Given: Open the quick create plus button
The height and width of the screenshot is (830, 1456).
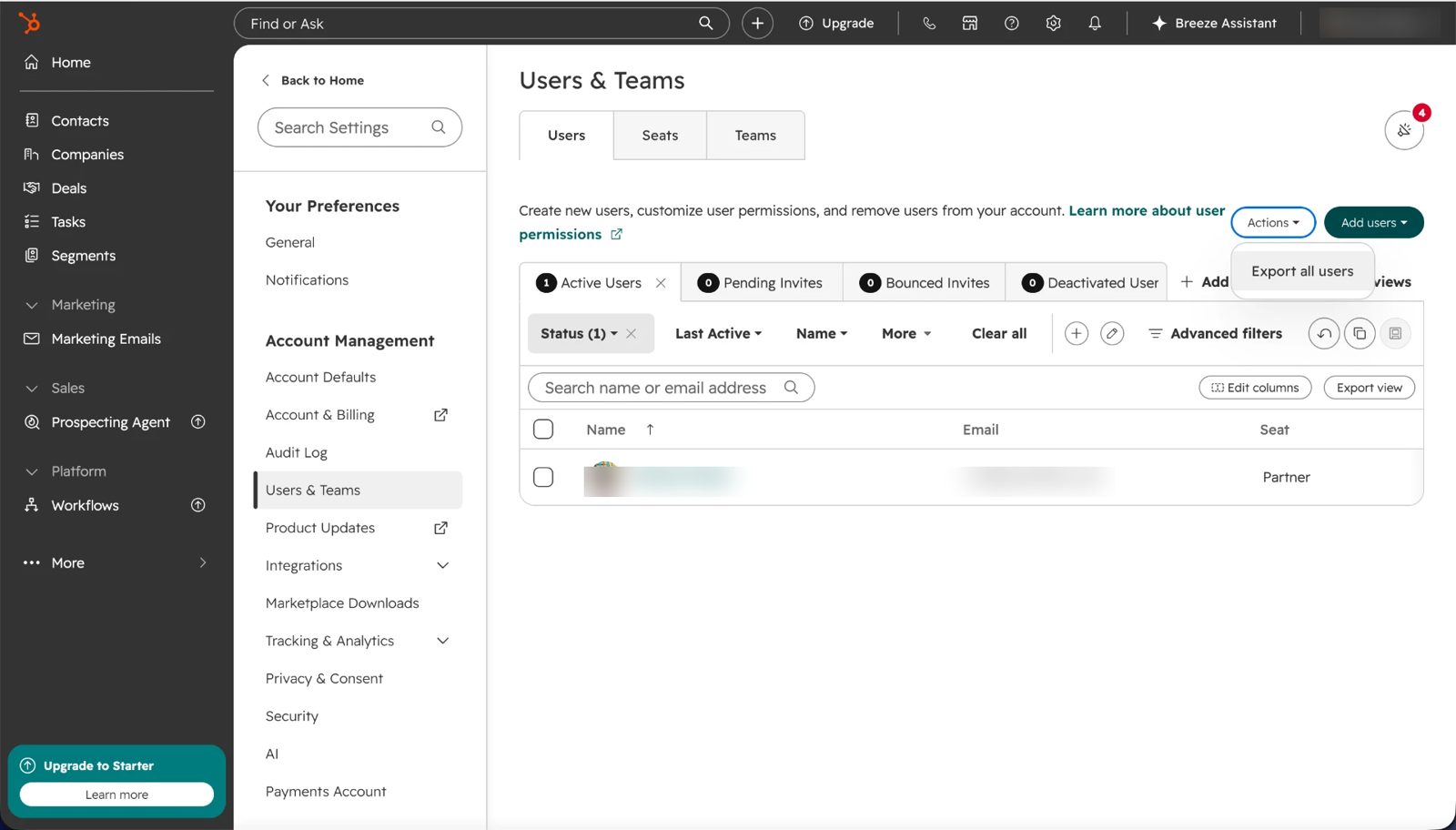Looking at the screenshot, I should pyautogui.click(x=757, y=23).
